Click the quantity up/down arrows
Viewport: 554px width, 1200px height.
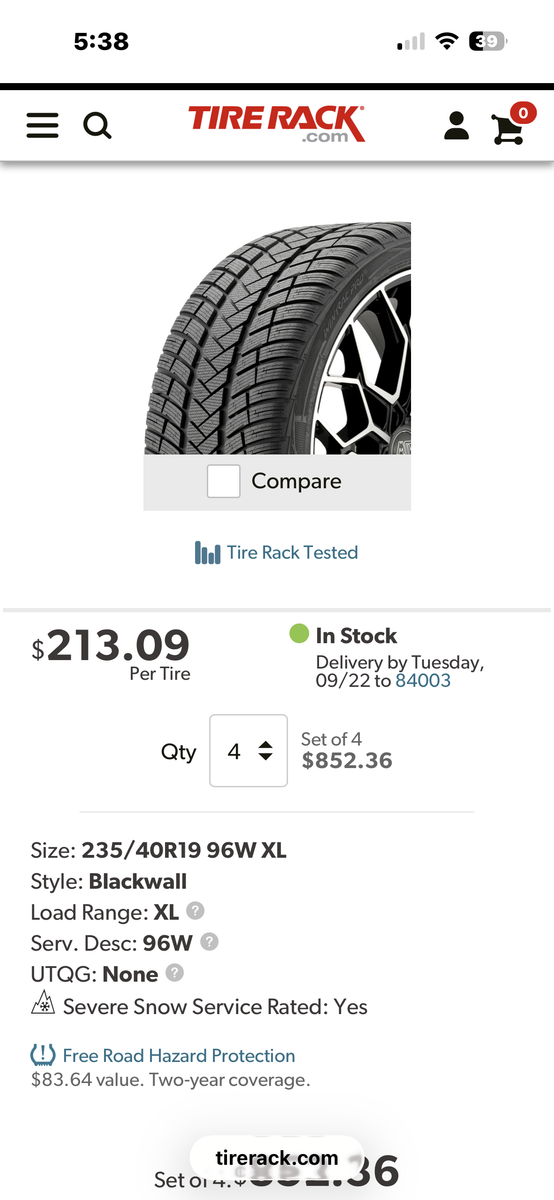pos(265,751)
